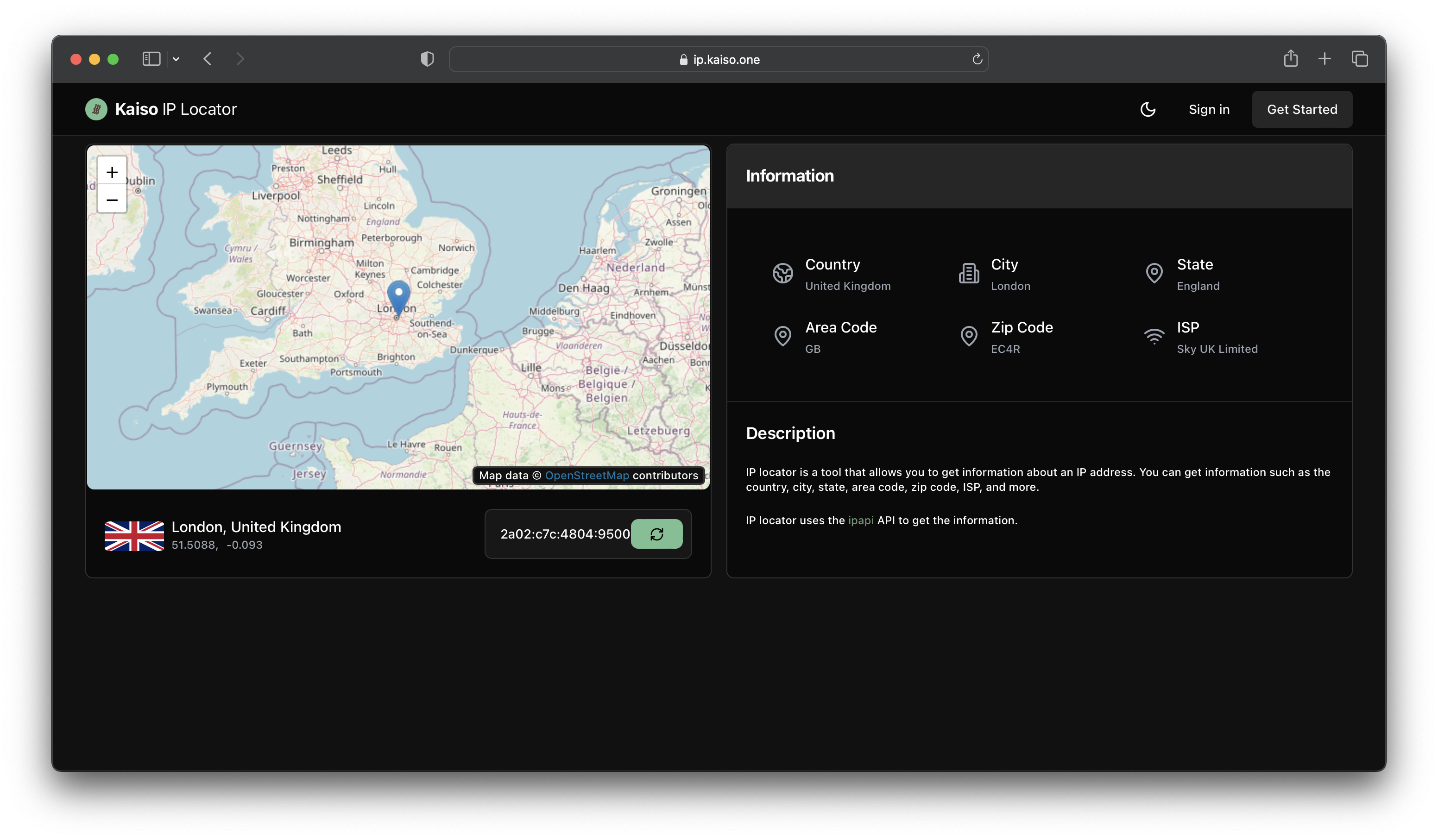The height and width of the screenshot is (840, 1438).
Task: Show tab overview in Safari
Action: 1360,59
